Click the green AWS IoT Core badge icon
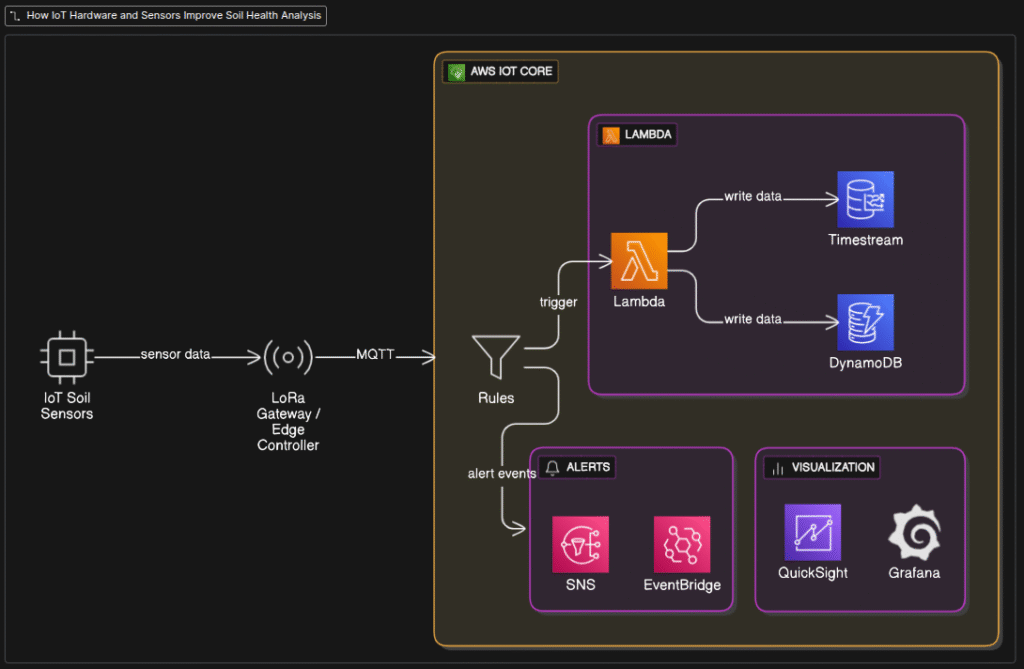The height and width of the screenshot is (669, 1024). [x=455, y=71]
